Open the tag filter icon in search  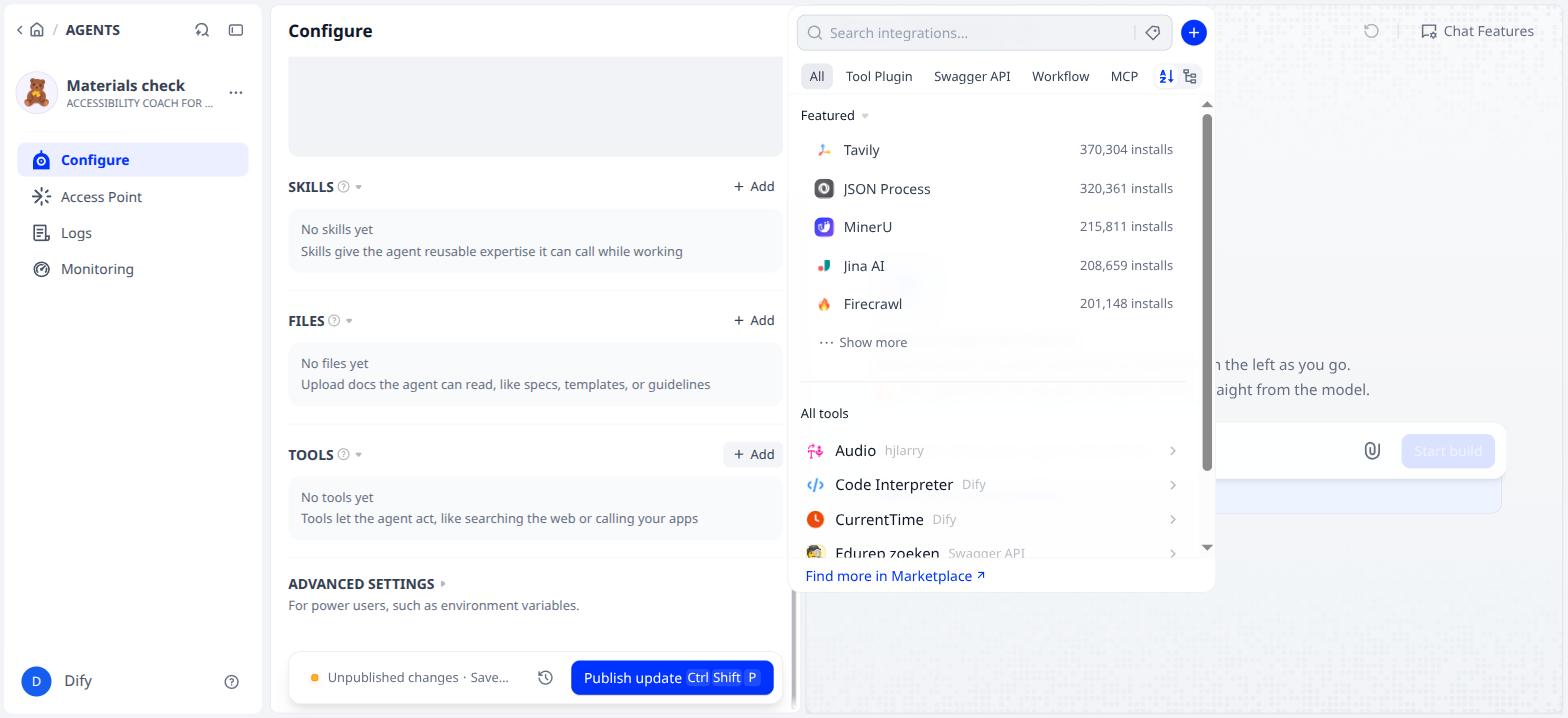1152,33
